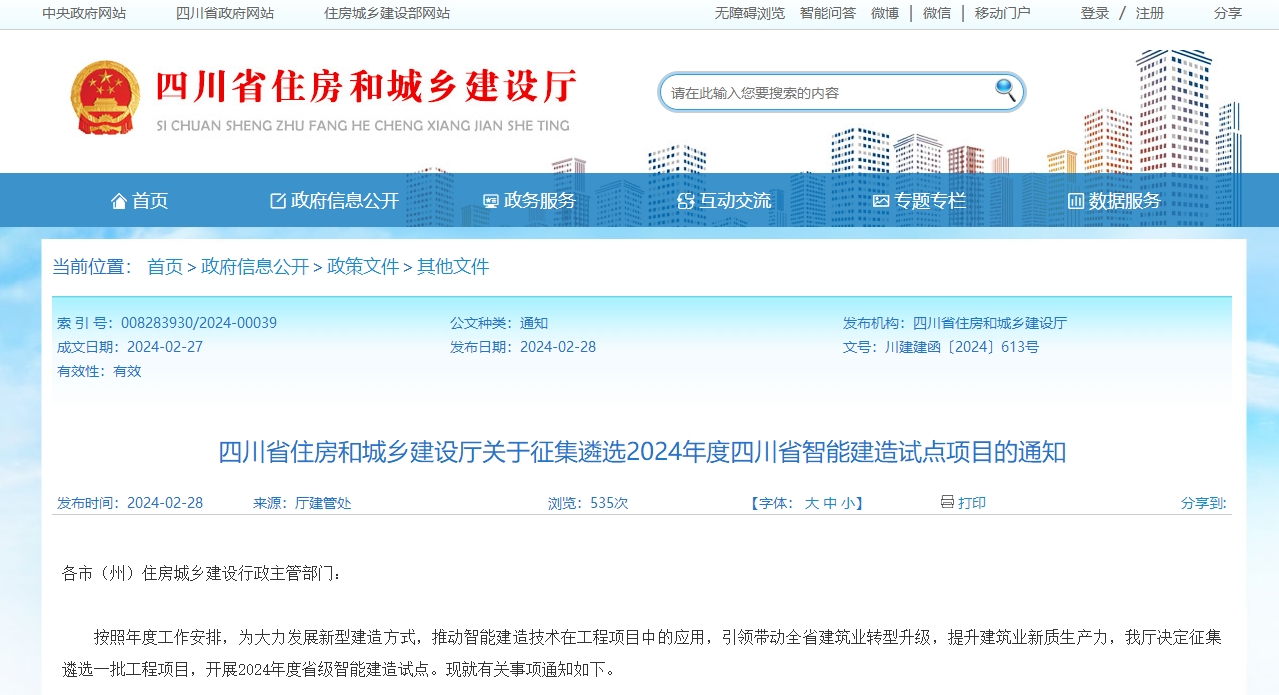
Task: Select the home icon in navigation bar
Action: tap(118, 200)
